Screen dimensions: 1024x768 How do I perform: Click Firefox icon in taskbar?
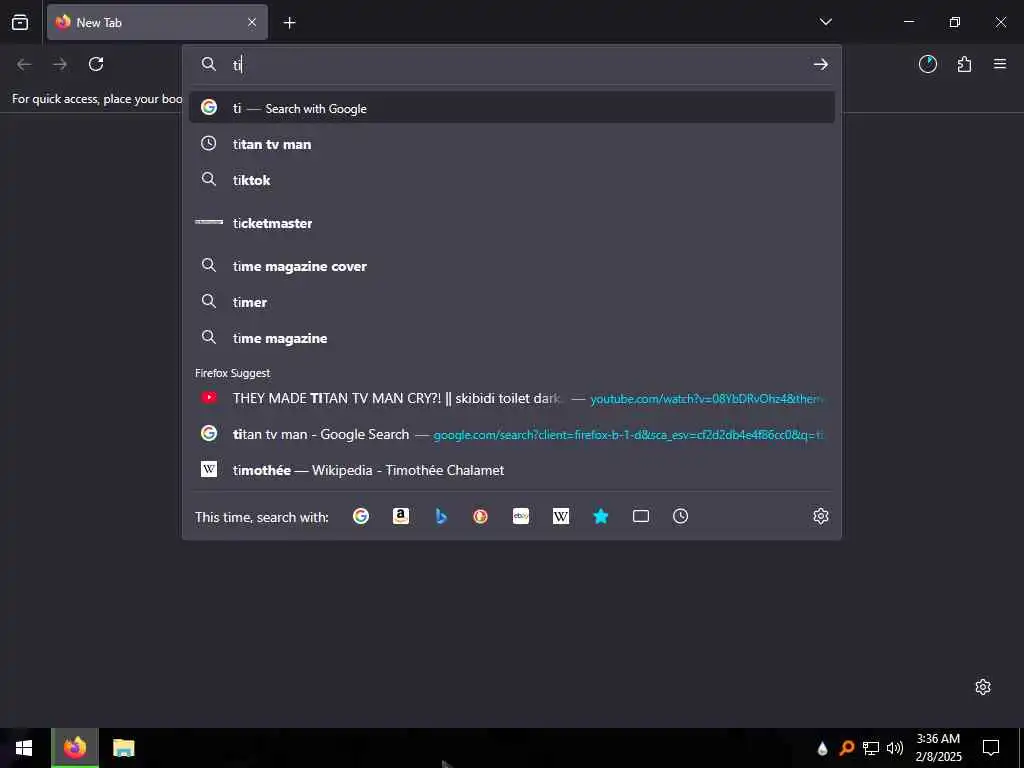[x=75, y=748]
